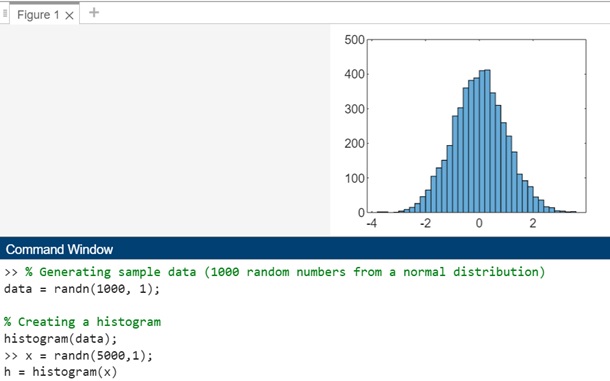
Task: Click the comment '% Creating a histogram'
Action: [82, 322]
